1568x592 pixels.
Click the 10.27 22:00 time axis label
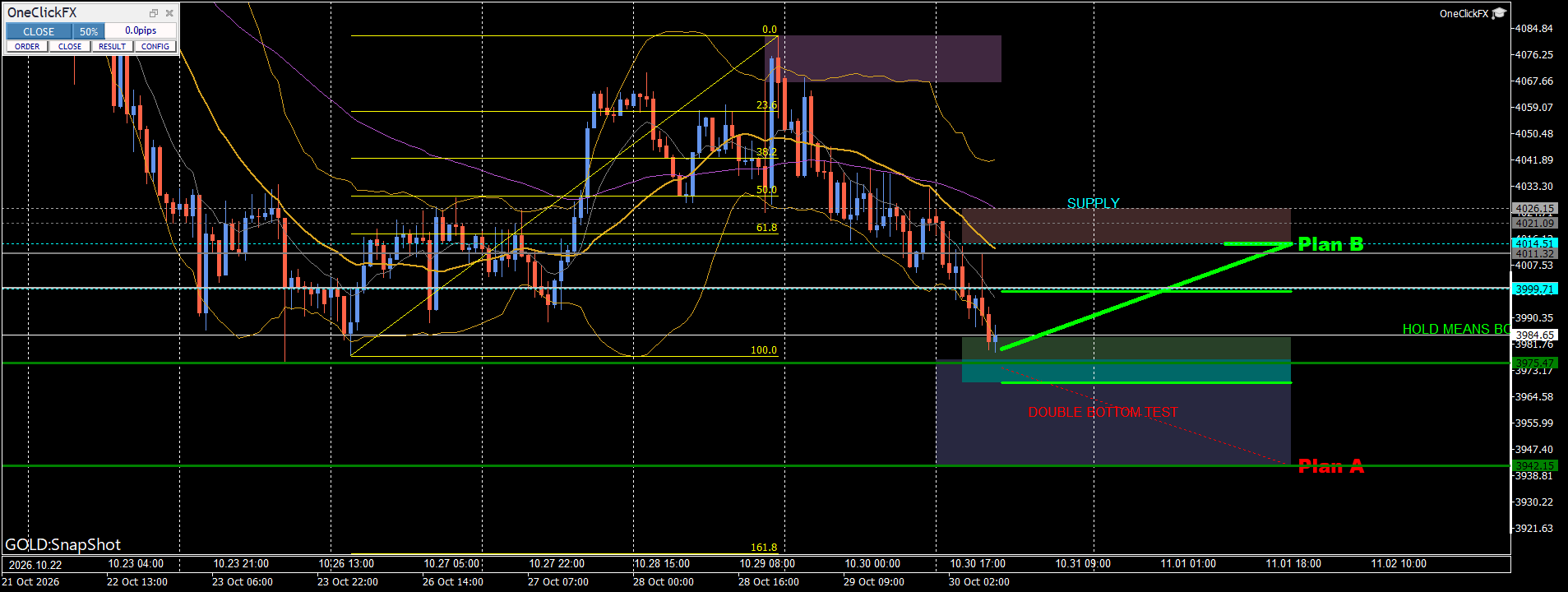557,563
